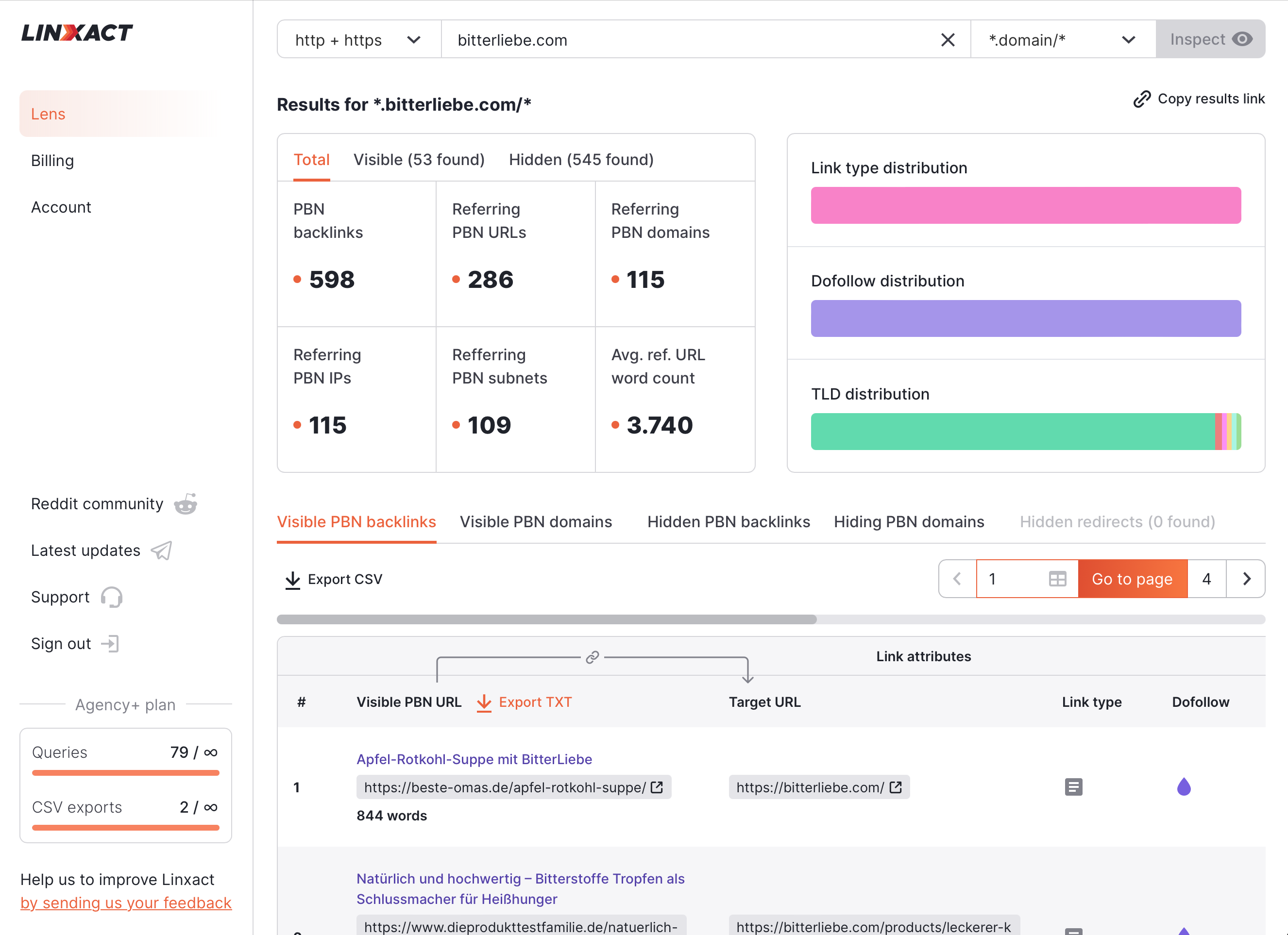
Task: Click the text link type icon in row 1
Action: click(1073, 787)
